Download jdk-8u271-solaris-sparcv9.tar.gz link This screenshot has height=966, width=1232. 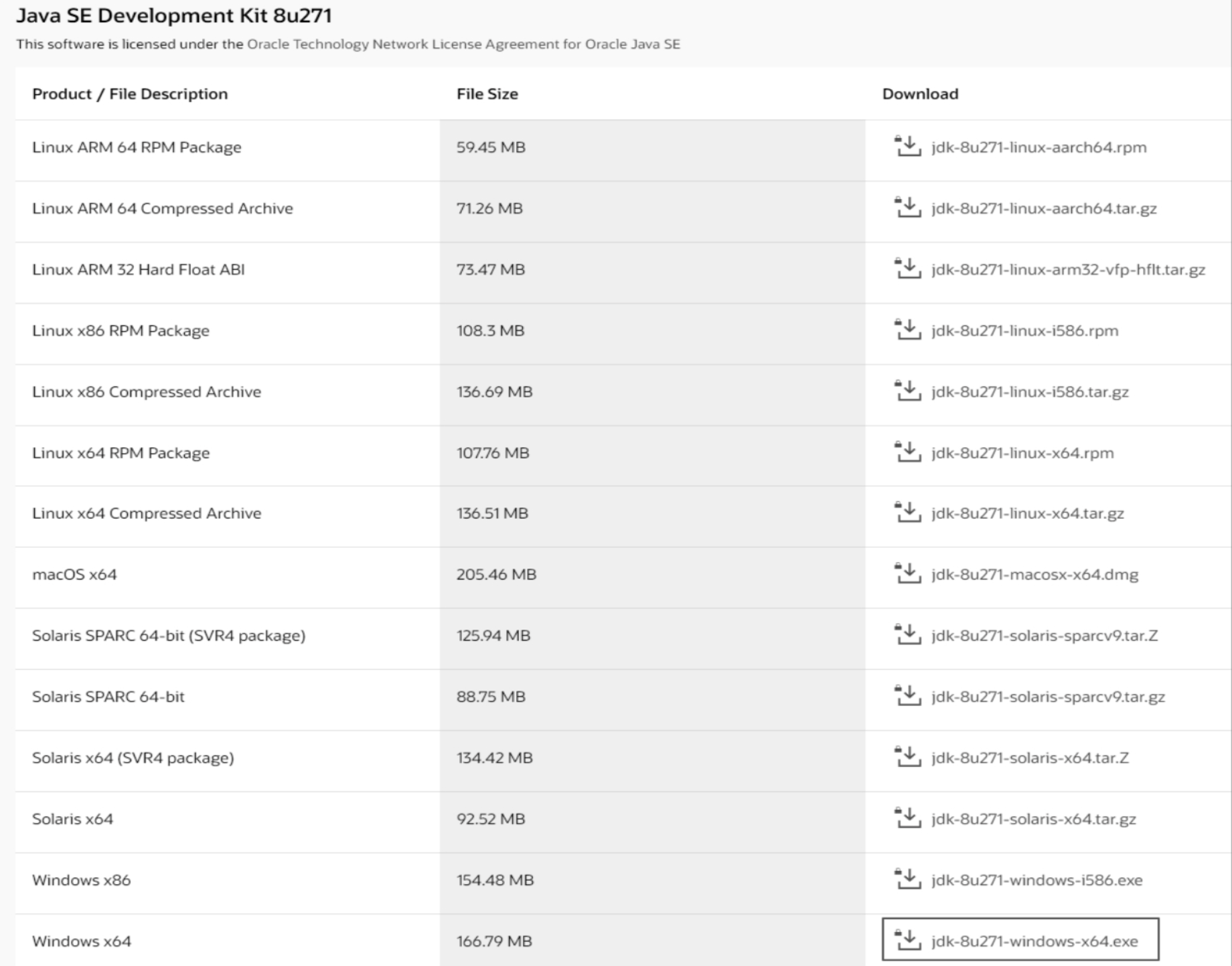[x=1048, y=697]
